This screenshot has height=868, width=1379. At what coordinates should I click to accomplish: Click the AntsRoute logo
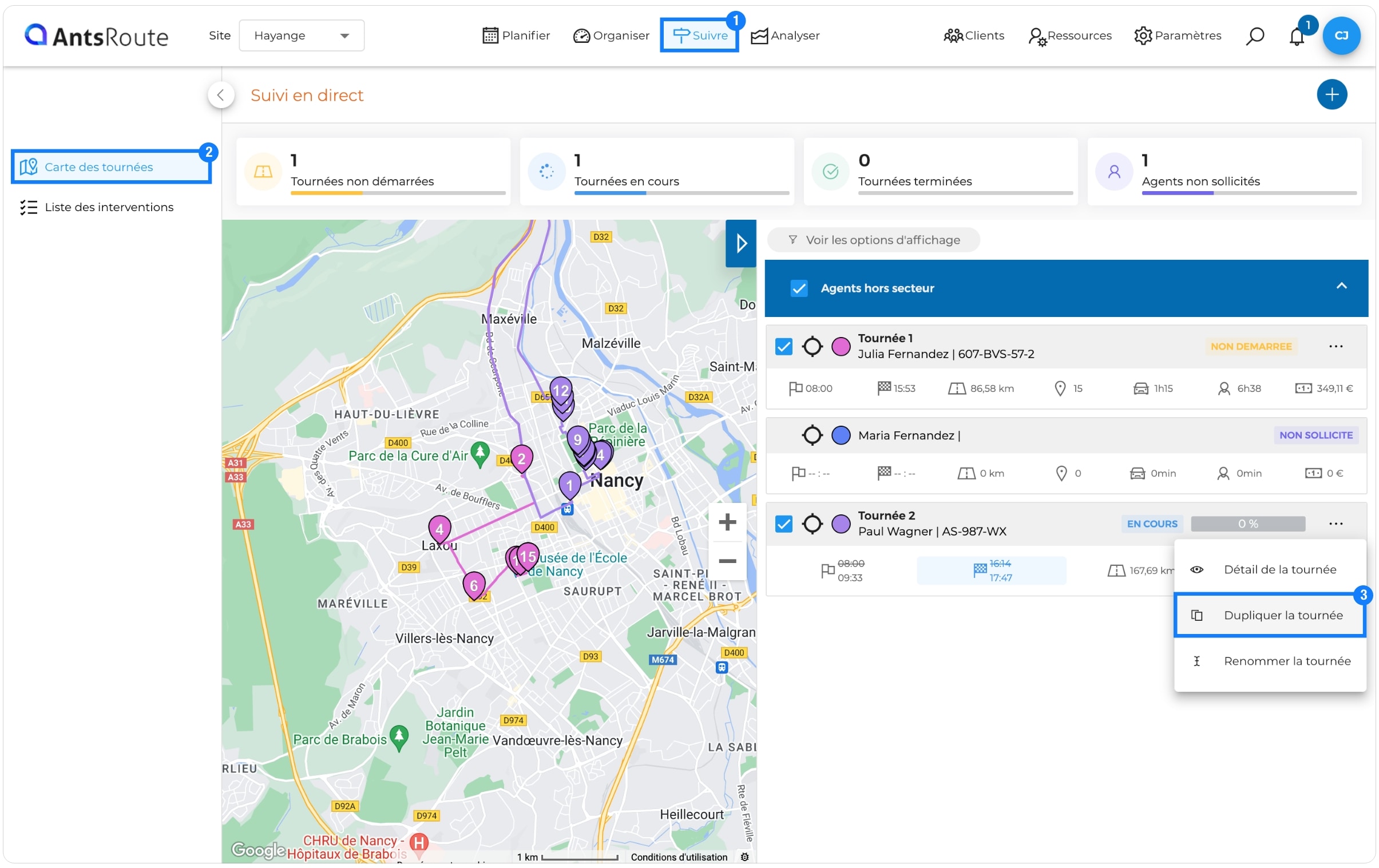96,35
